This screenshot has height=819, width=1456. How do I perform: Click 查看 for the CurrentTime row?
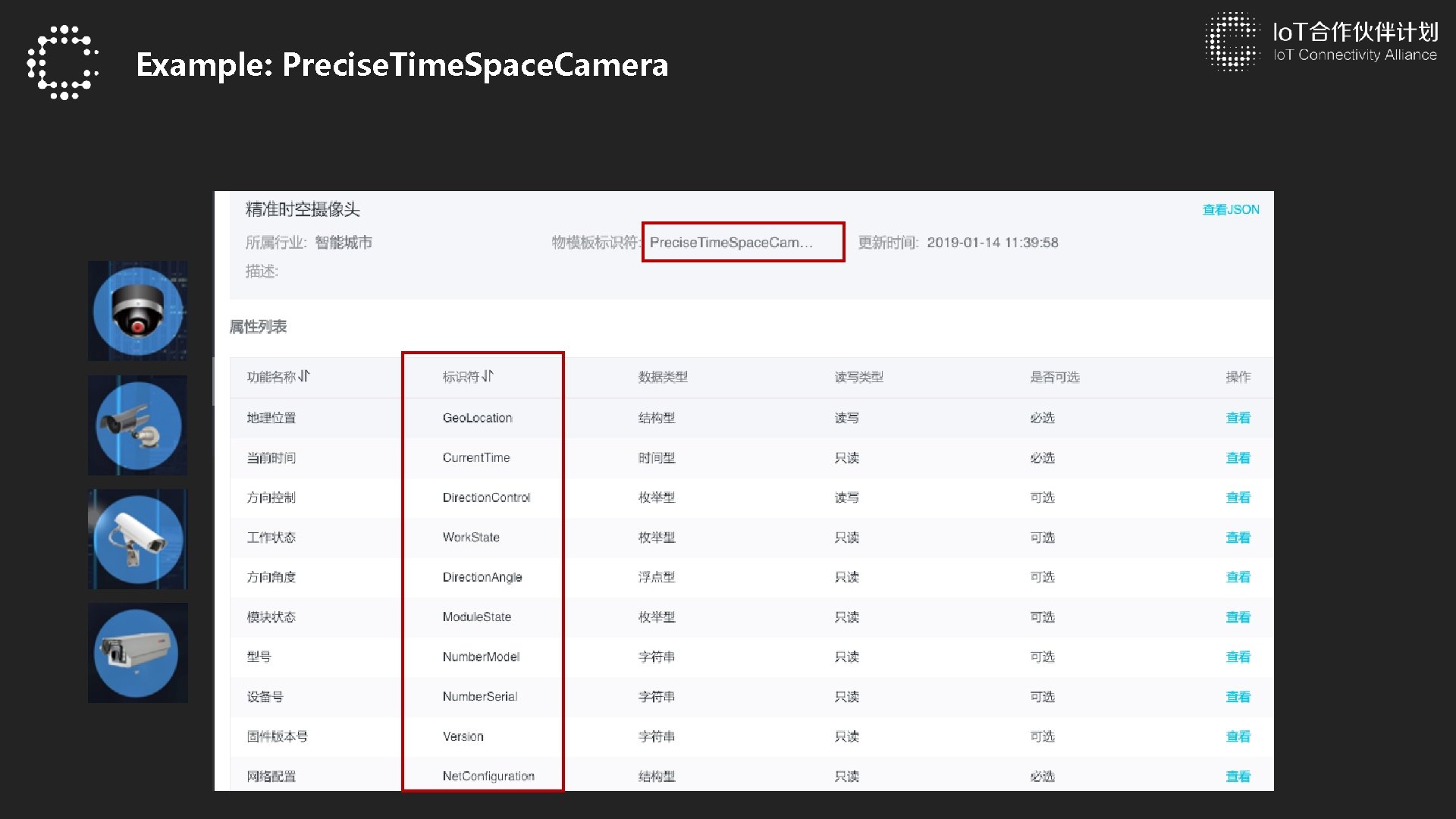click(x=1238, y=458)
